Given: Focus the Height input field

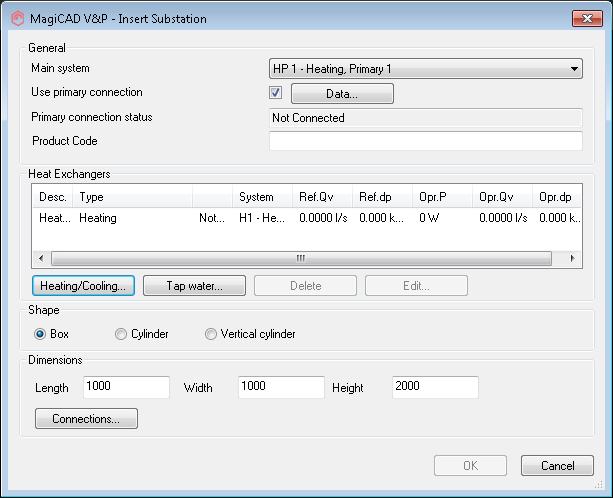Looking at the screenshot, I should tap(435, 387).
